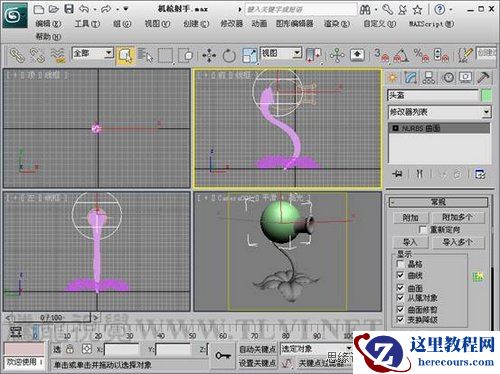Image resolution: width=500 pixels, height=374 pixels.
Task: Click the 导入多个 button
Action: (458, 242)
